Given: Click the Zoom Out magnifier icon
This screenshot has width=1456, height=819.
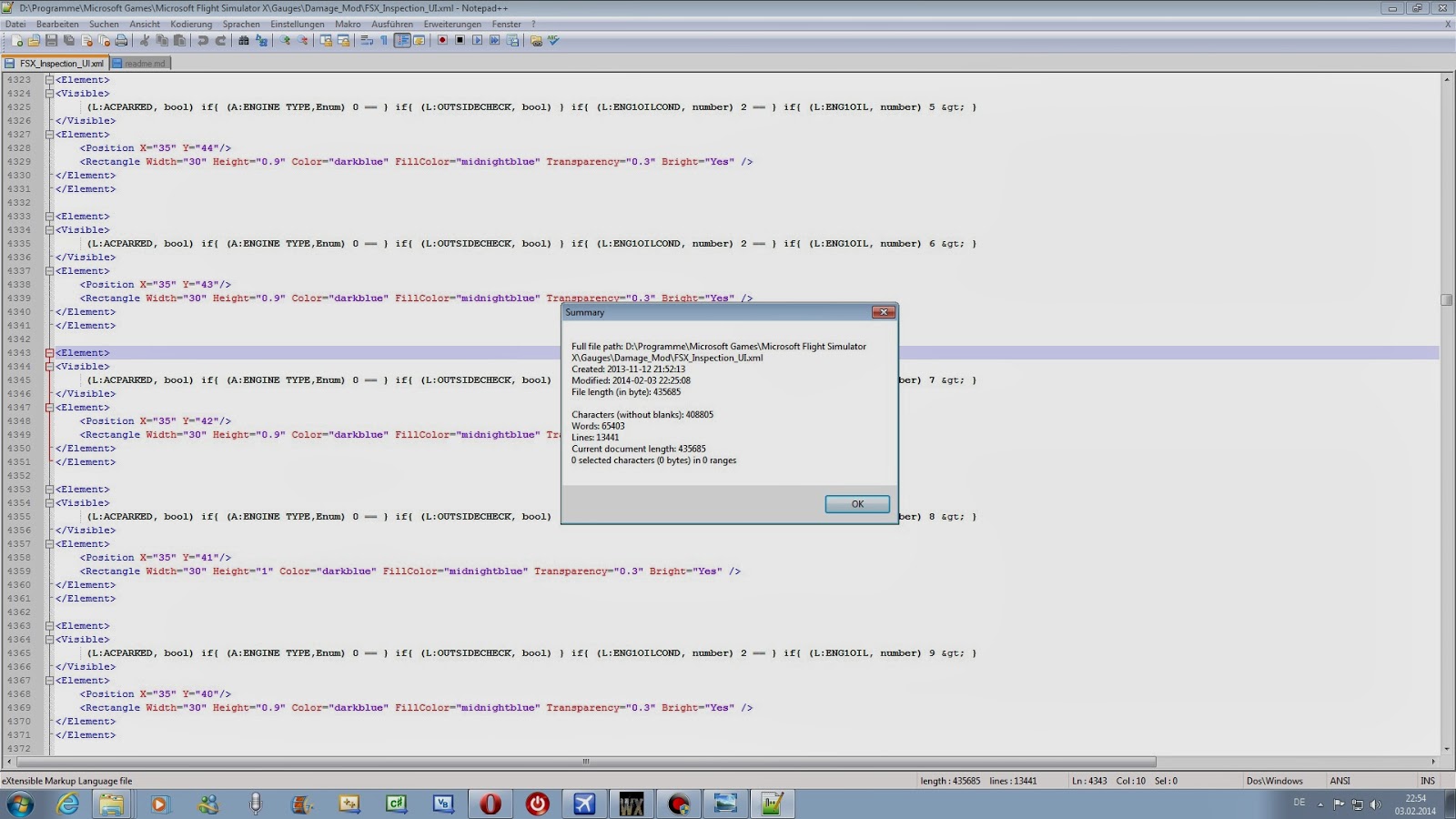Looking at the screenshot, I should [x=302, y=40].
